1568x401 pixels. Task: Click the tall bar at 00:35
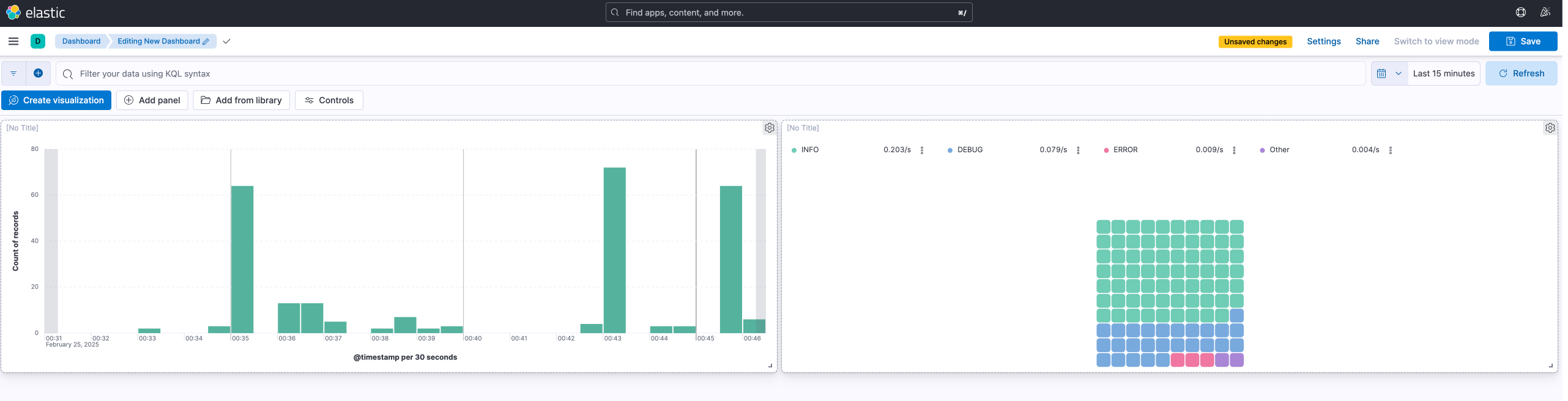242,259
